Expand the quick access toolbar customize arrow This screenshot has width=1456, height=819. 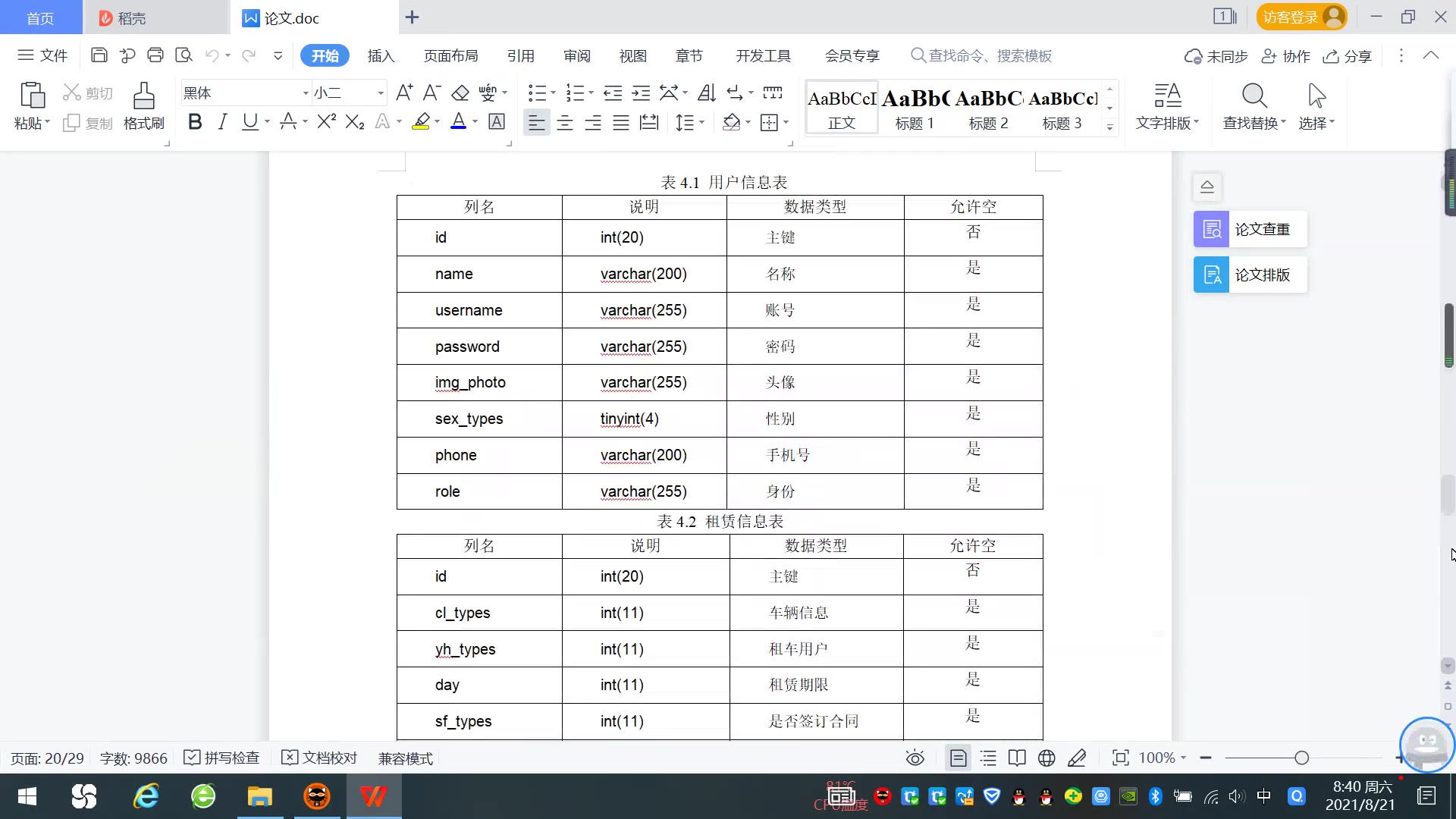[x=278, y=55]
